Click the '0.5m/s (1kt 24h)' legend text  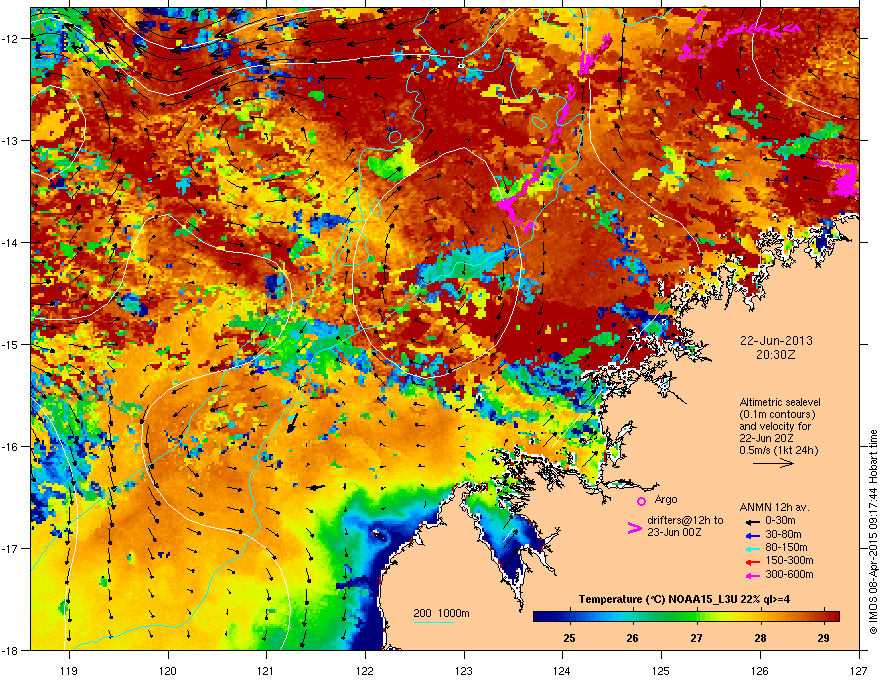(x=780, y=450)
